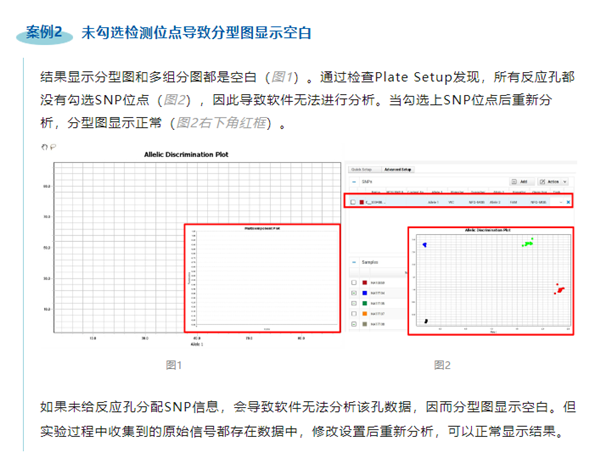The image size is (600, 469).
Task: Click the red cluster points in the plot
Action: point(560,290)
